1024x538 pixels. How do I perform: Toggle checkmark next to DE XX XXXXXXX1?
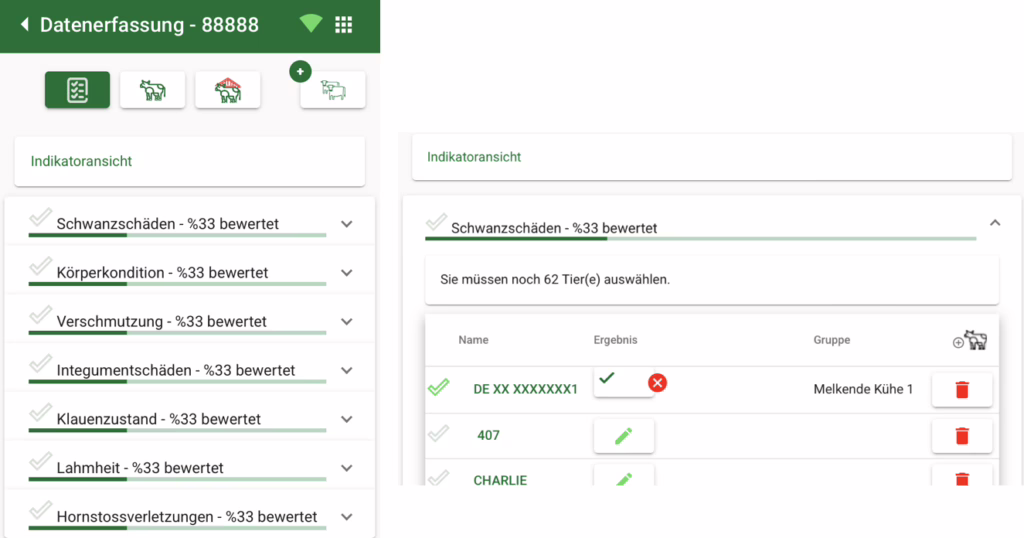point(438,388)
